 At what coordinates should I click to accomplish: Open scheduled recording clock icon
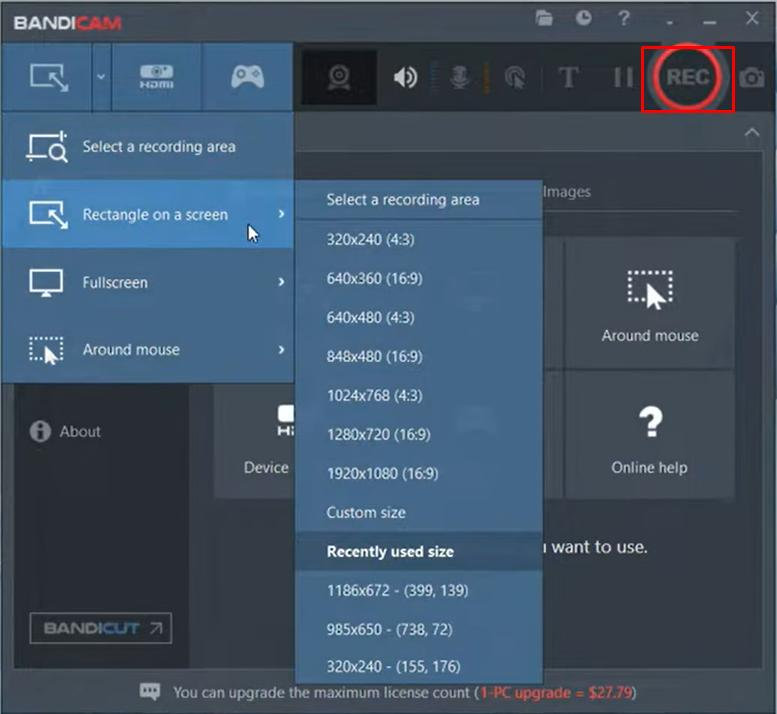tap(584, 18)
